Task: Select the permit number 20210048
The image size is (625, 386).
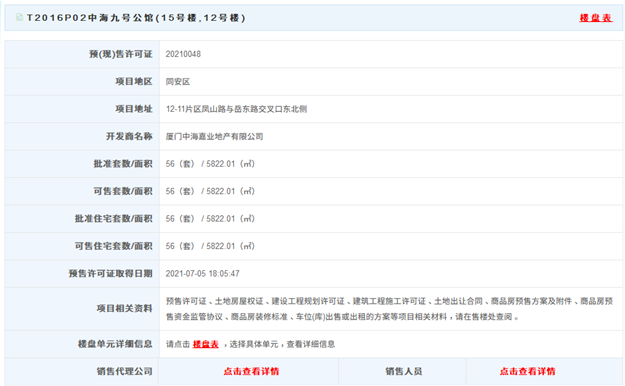Action: (x=183, y=54)
